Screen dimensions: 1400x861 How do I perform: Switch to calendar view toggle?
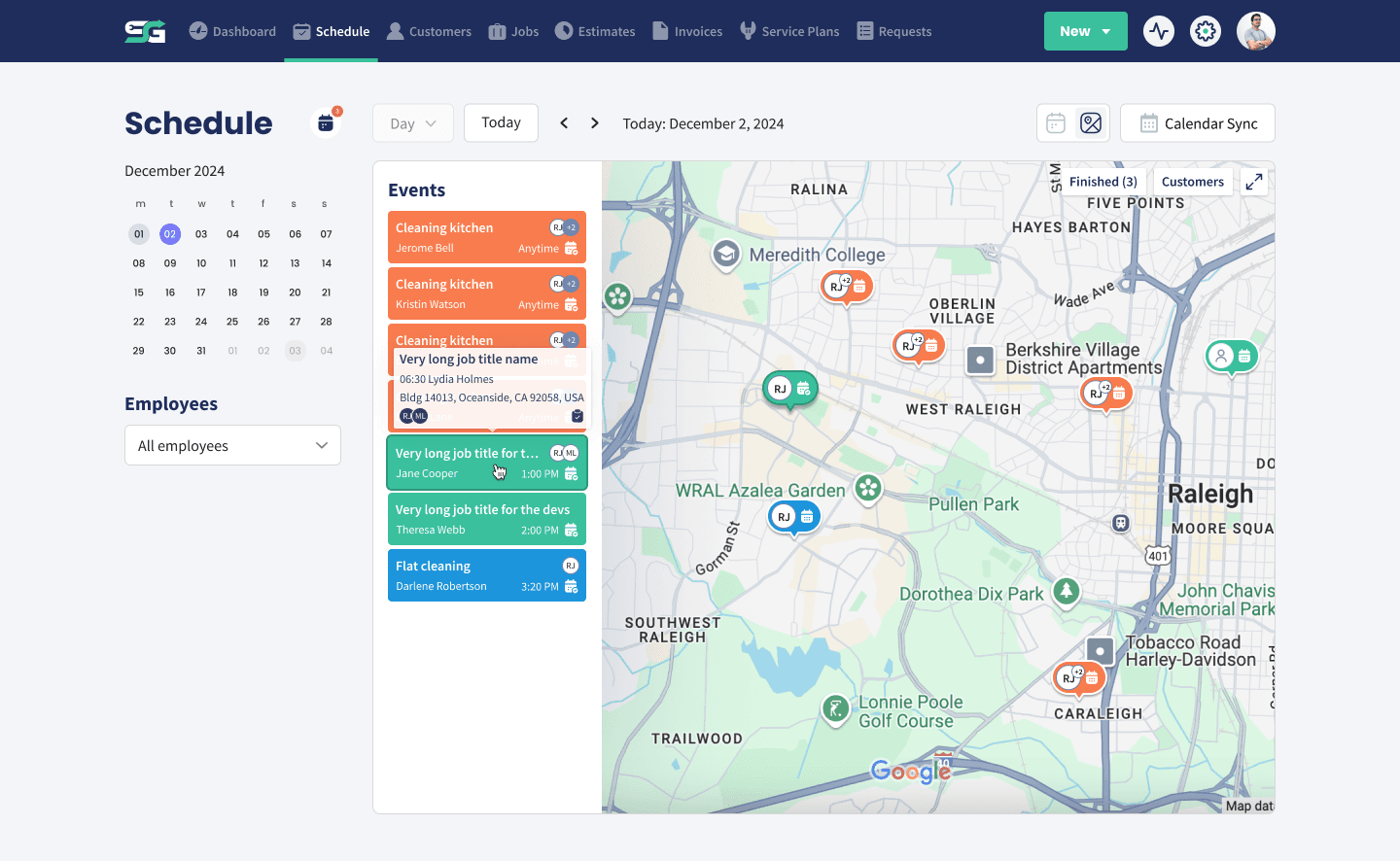coord(1056,123)
